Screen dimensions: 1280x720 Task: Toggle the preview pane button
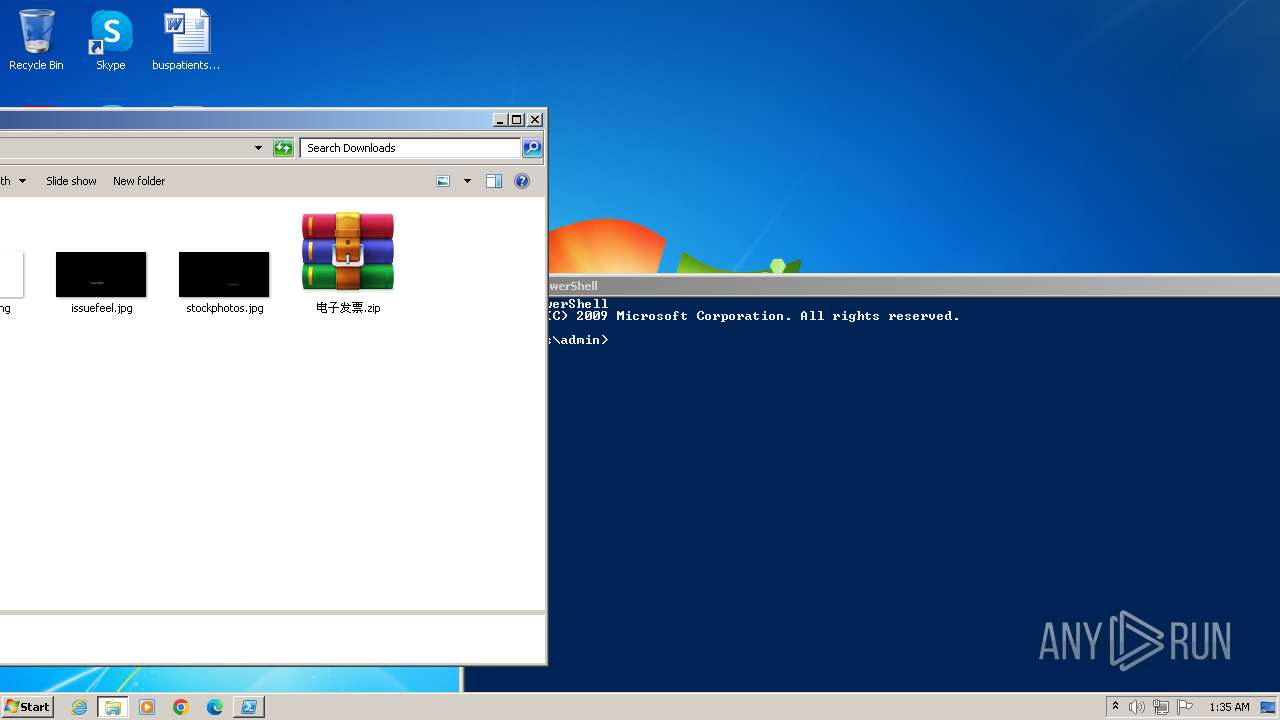[493, 181]
